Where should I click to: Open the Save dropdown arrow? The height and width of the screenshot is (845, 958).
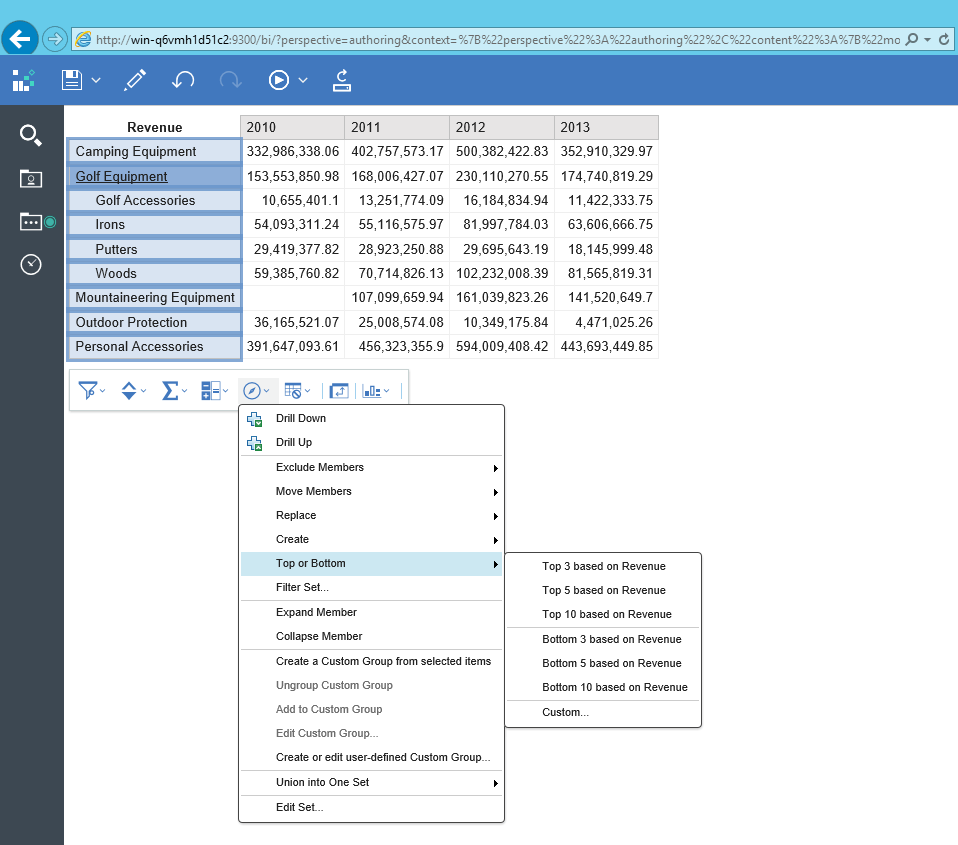(x=97, y=80)
